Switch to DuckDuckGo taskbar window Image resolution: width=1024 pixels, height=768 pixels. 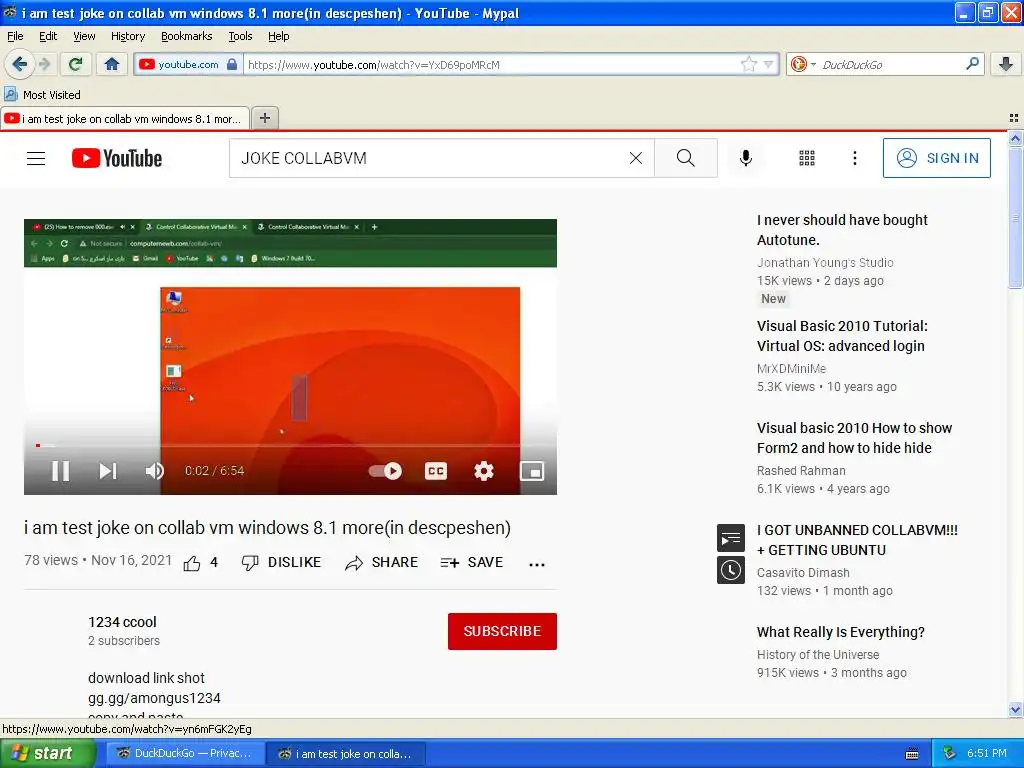click(x=185, y=754)
